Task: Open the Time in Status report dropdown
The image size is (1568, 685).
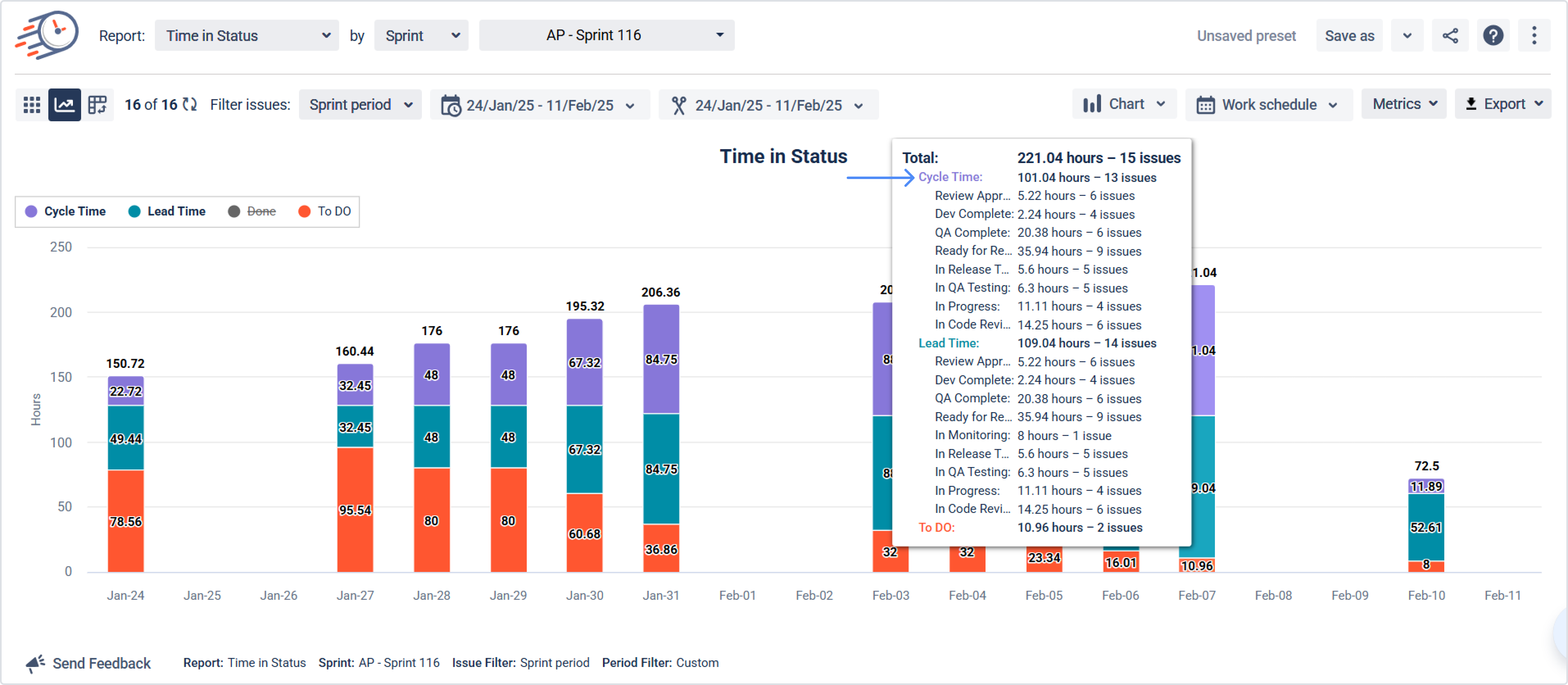Action: point(247,35)
